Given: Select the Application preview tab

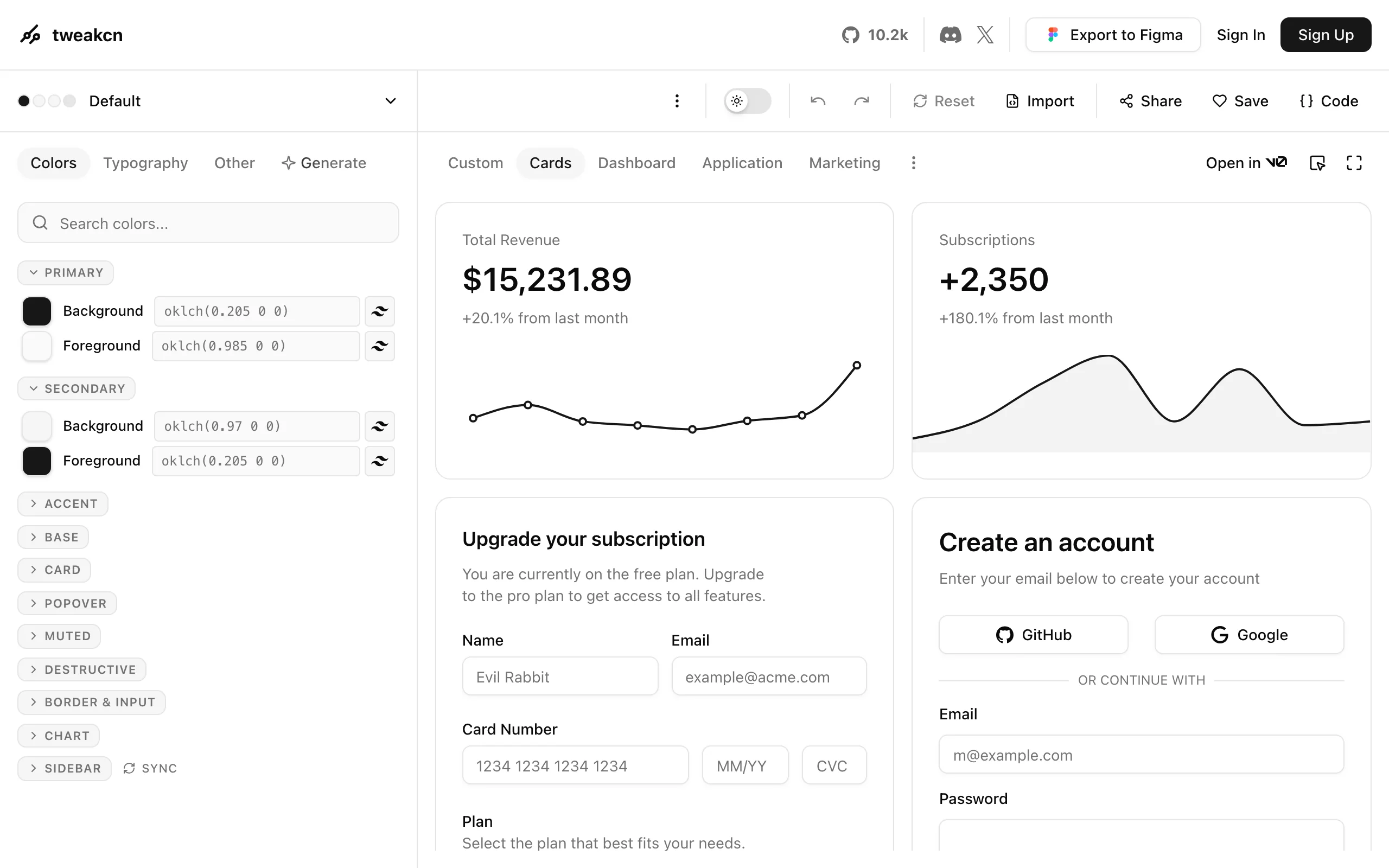Looking at the screenshot, I should click(742, 163).
